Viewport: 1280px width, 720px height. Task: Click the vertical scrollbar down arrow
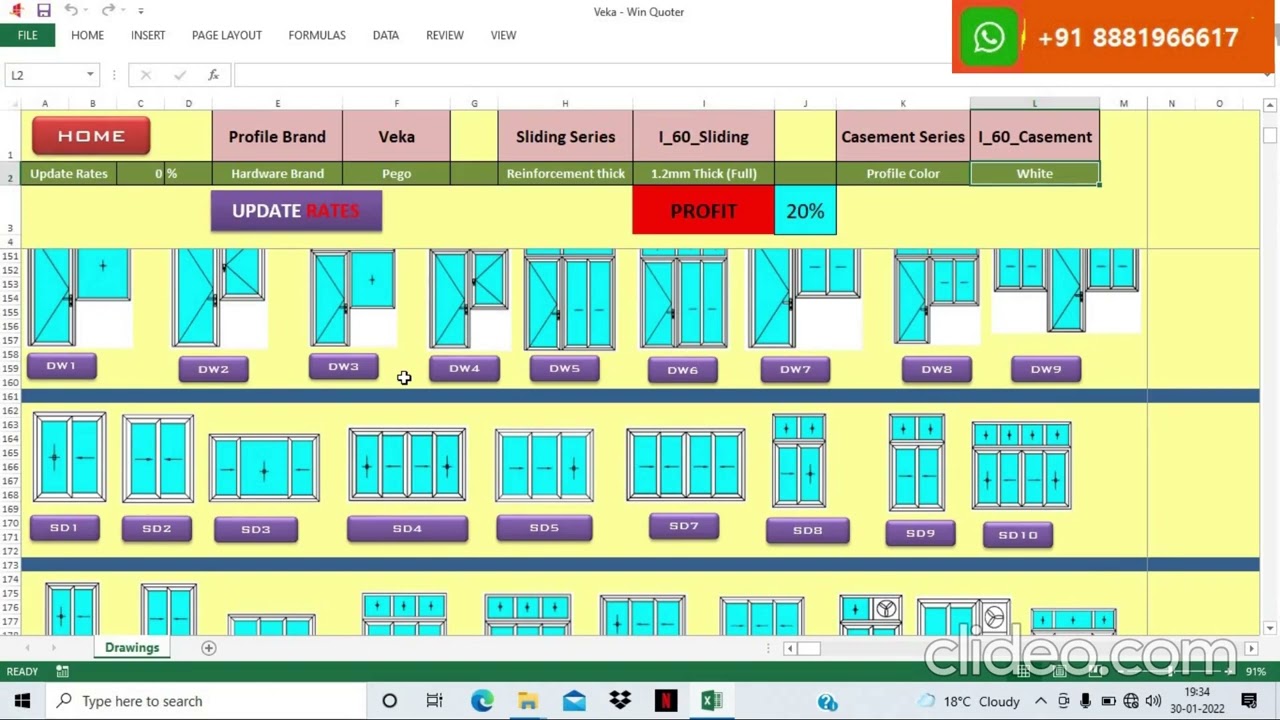[1270, 628]
